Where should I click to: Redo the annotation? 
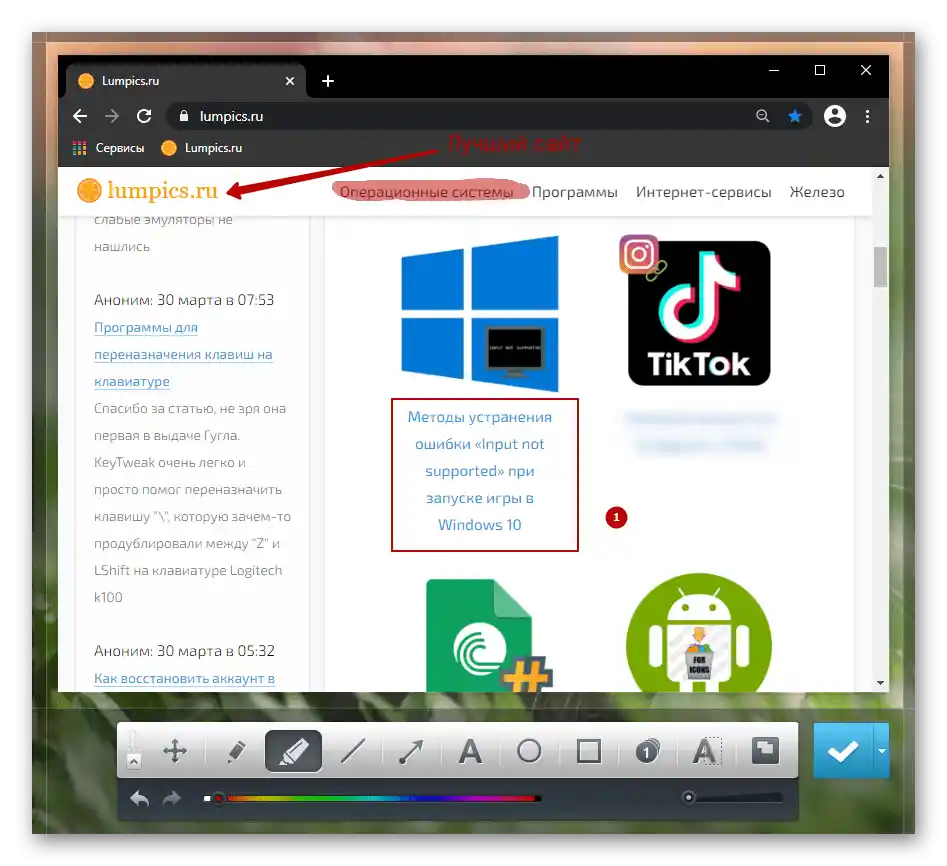172,798
